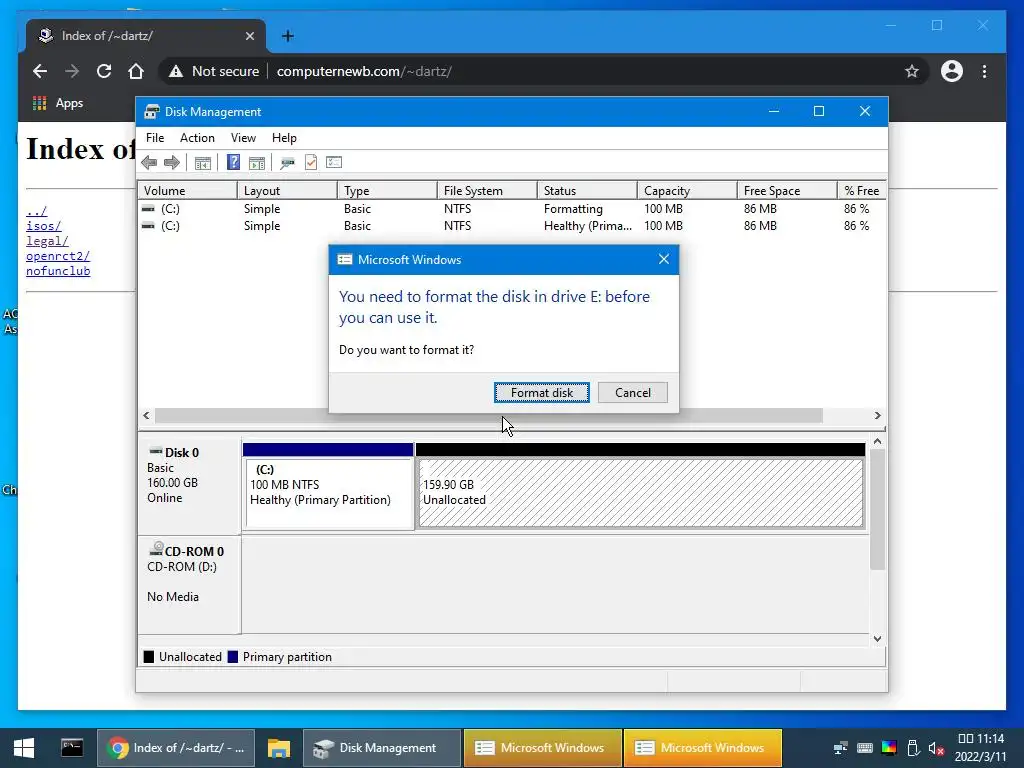Open Chrome three-dot menu
The height and width of the screenshot is (768, 1024).
tap(984, 71)
